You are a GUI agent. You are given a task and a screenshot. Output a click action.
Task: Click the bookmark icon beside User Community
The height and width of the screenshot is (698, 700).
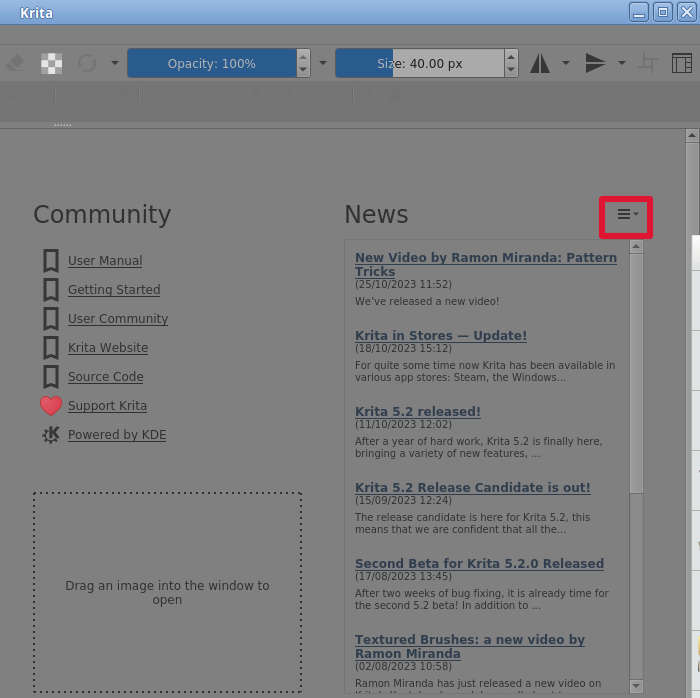pos(51,319)
